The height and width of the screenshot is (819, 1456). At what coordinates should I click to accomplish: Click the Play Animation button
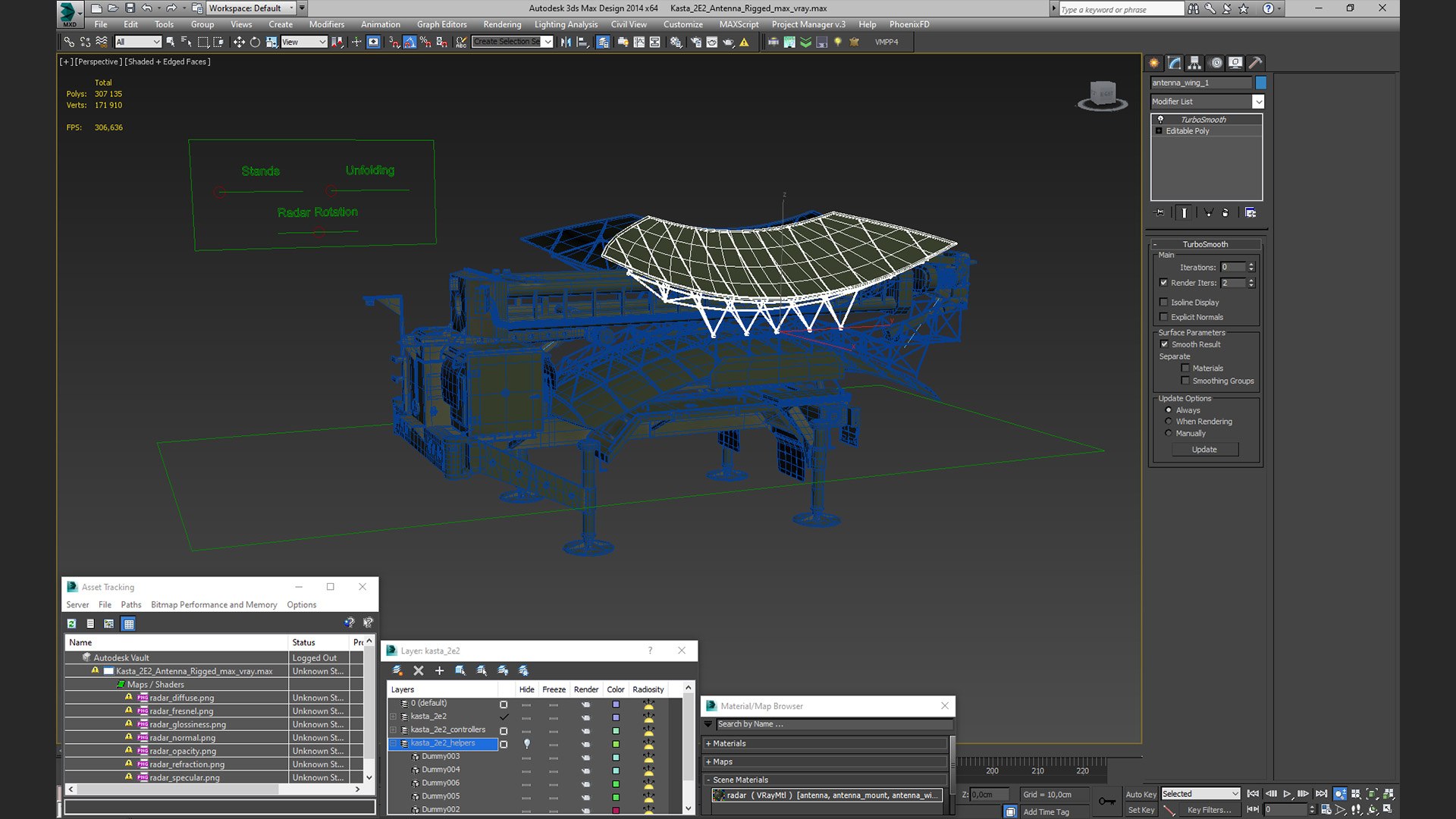[1287, 794]
